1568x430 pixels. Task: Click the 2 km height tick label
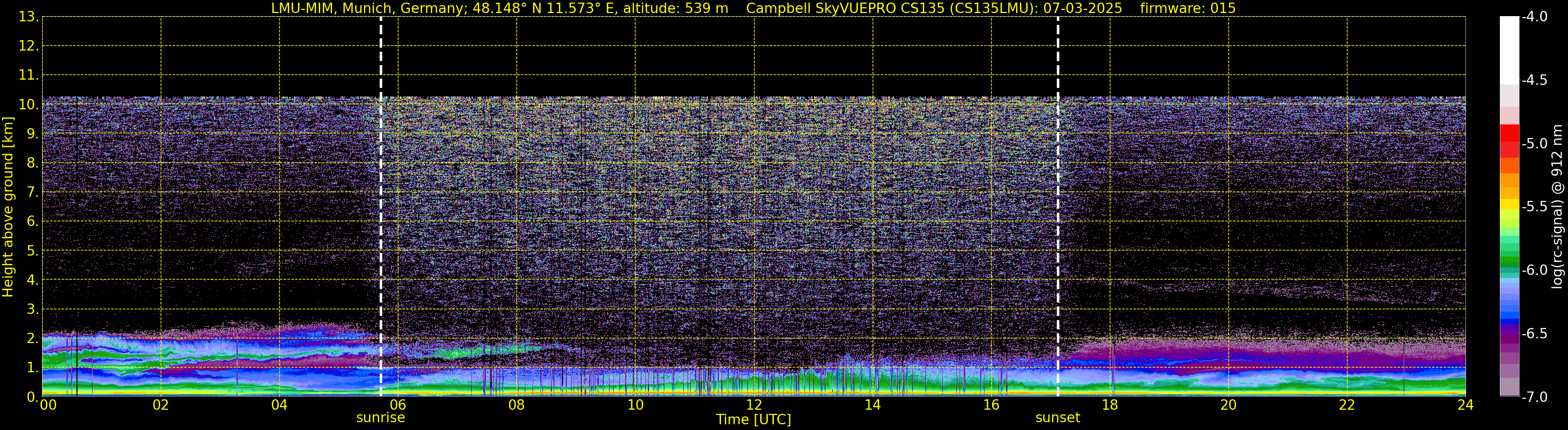32,339
